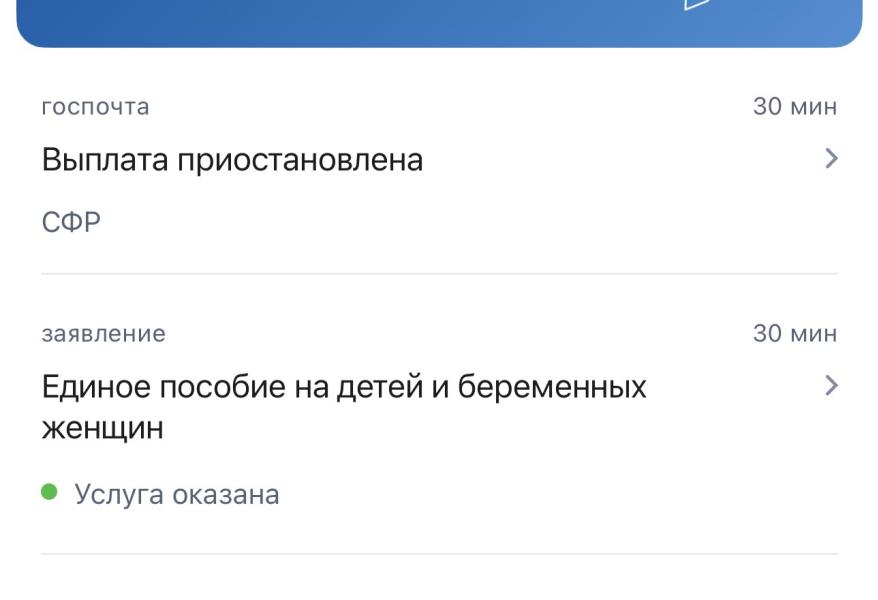Click the word женщин in second item title
The width and height of the screenshot is (878, 600).
point(102,428)
